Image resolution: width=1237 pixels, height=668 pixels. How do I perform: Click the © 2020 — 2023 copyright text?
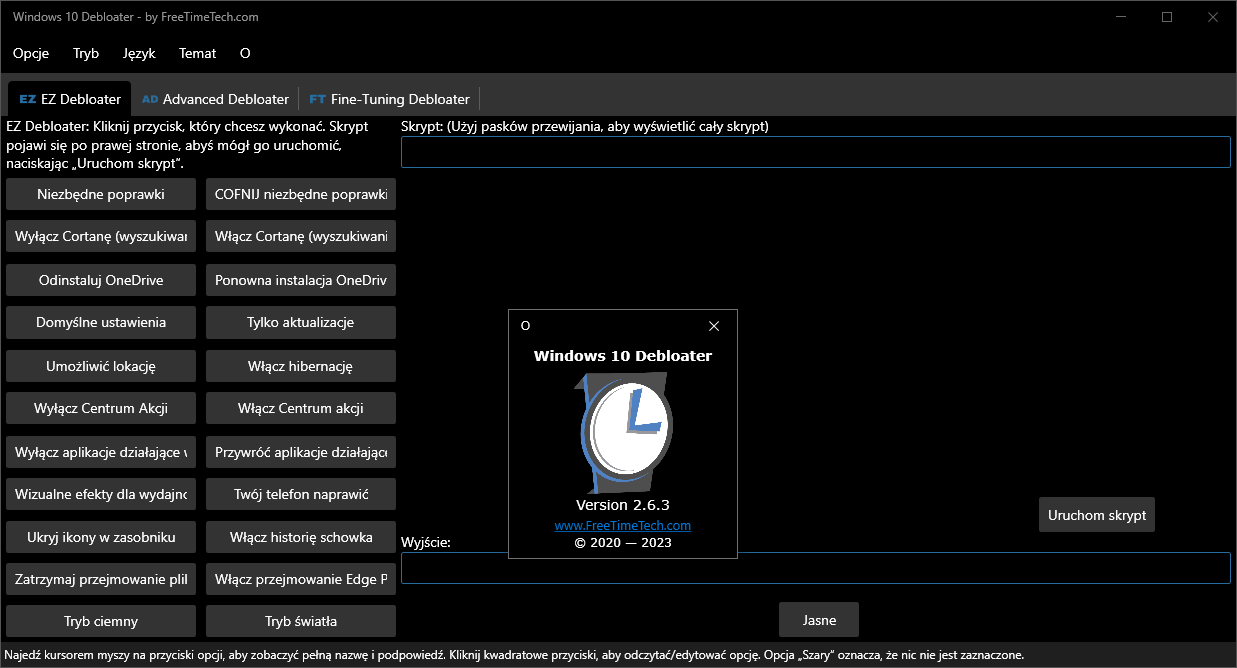click(x=623, y=543)
